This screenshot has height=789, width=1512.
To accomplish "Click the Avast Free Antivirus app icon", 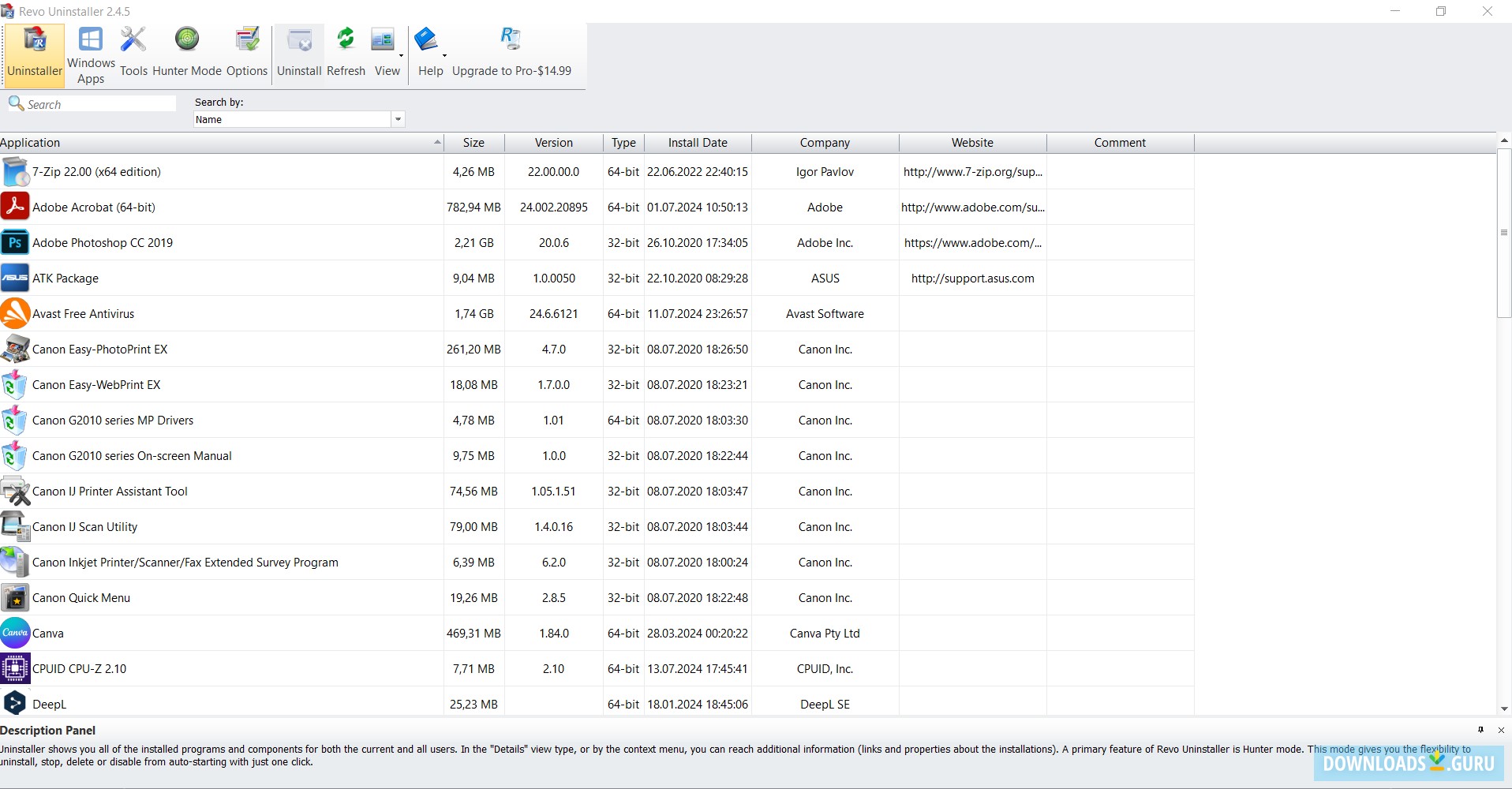I will pyautogui.click(x=14, y=313).
